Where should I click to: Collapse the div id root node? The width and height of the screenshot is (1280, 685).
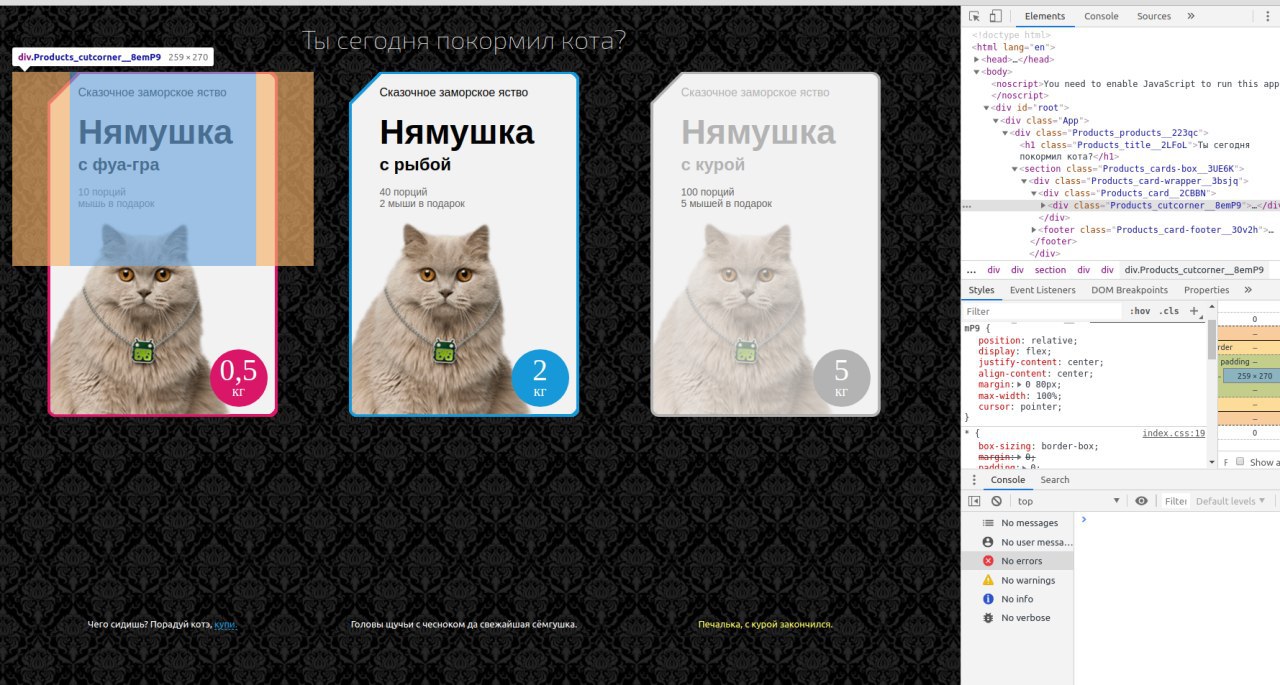point(987,108)
